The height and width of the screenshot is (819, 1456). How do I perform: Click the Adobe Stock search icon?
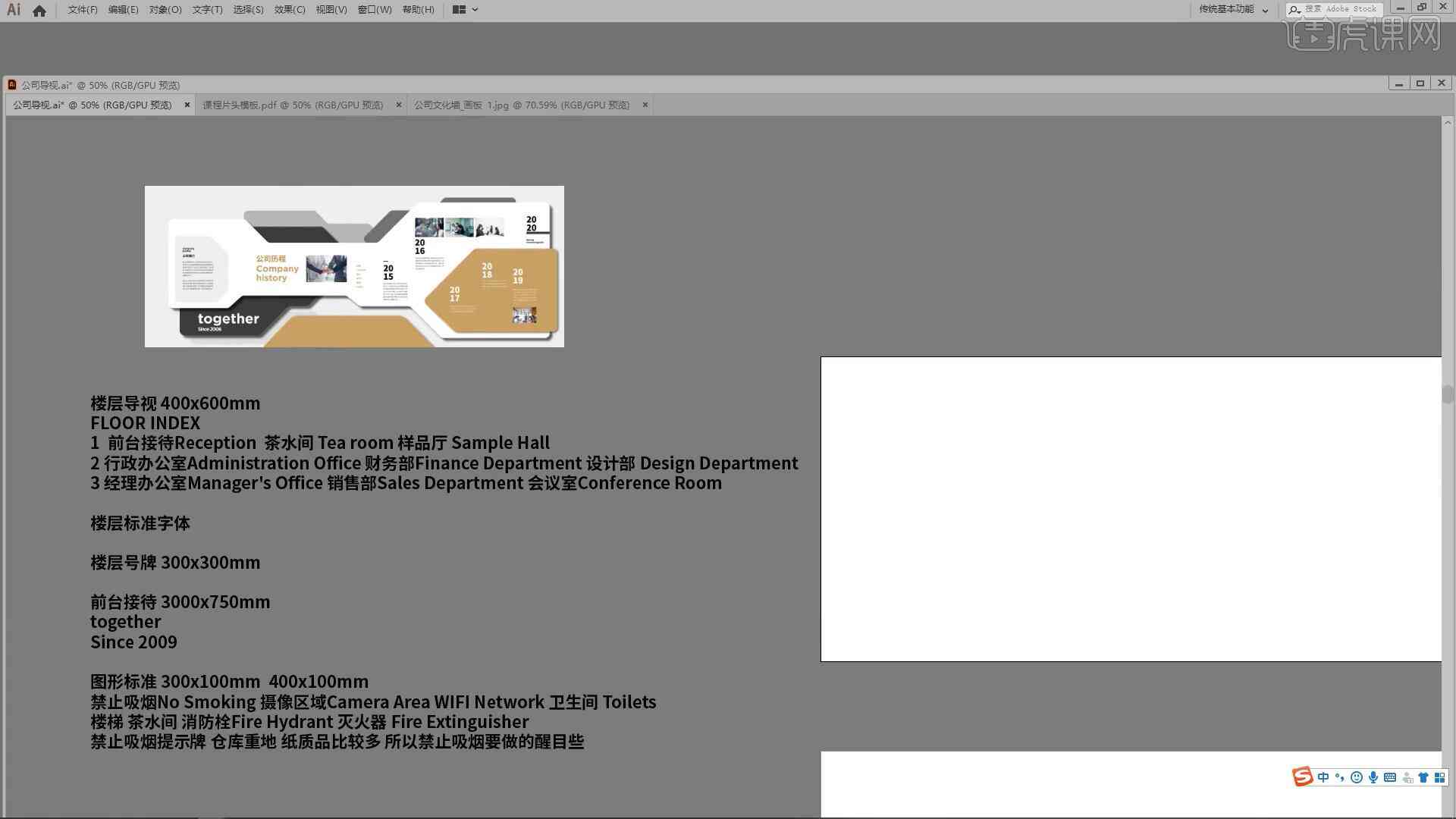tap(1294, 9)
